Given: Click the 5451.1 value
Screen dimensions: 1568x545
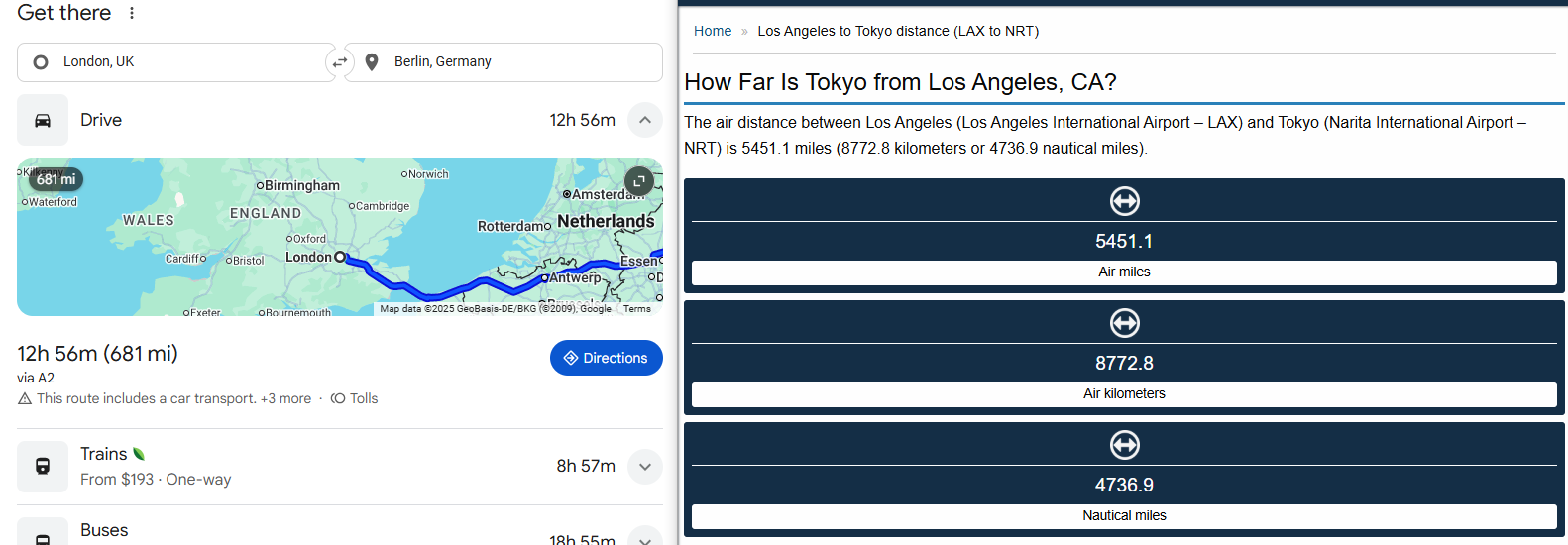Looking at the screenshot, I should 1124,241.
